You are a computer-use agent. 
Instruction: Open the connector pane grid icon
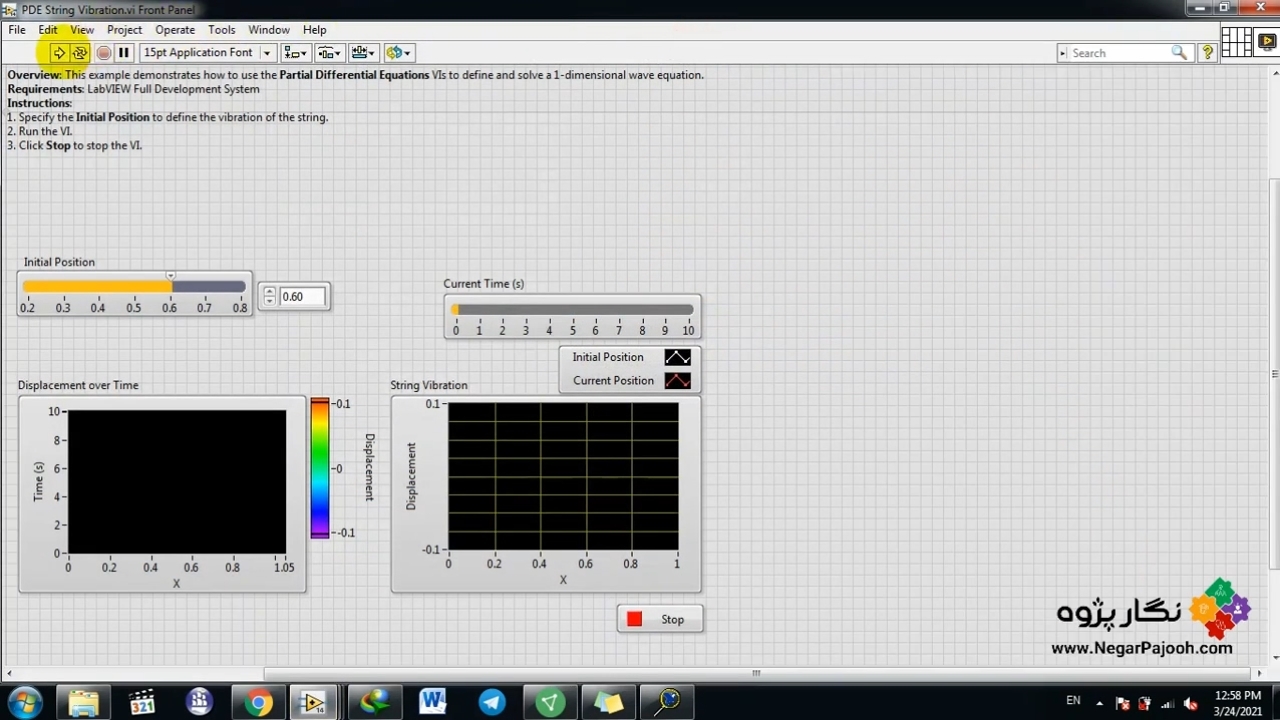1236,42
